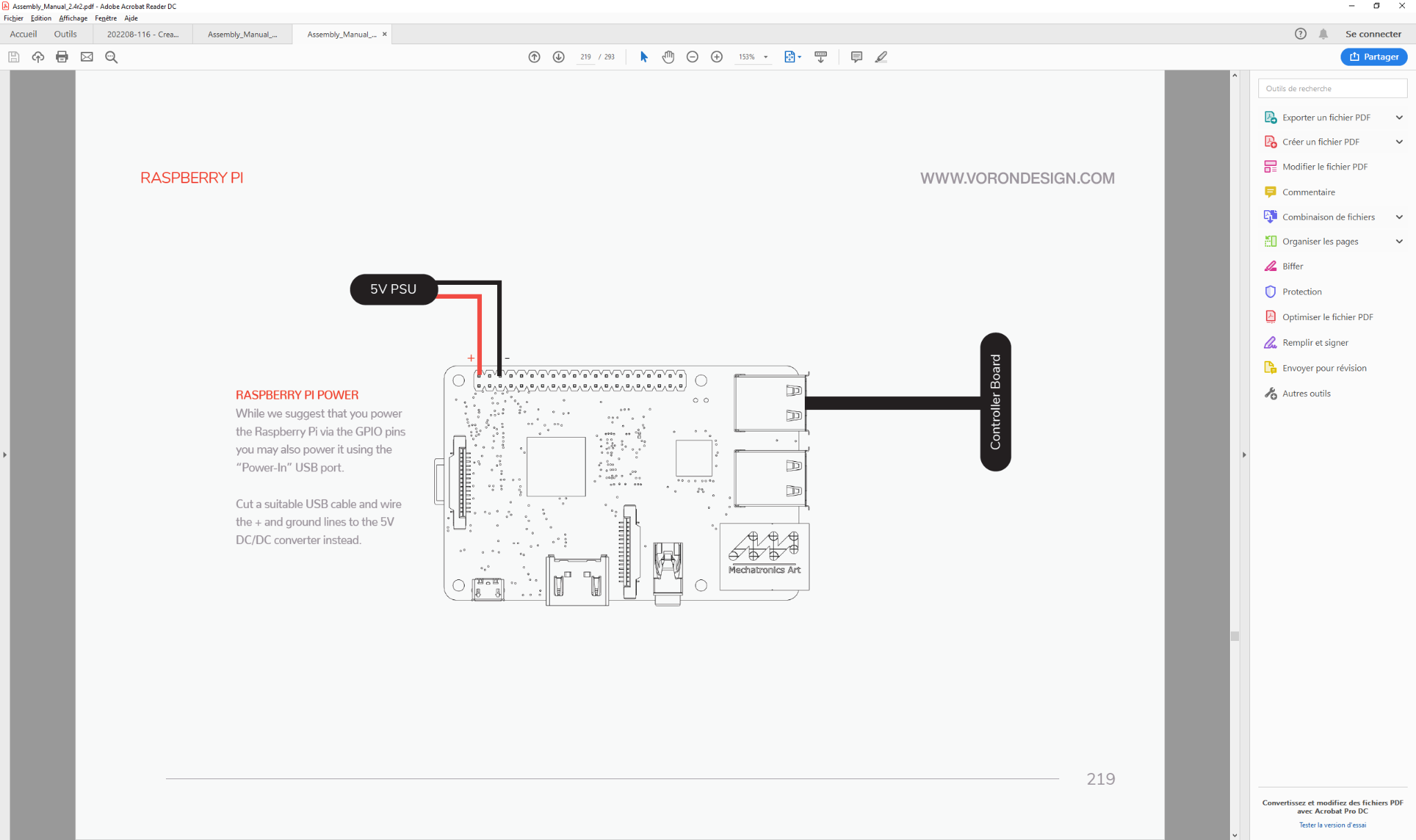Click the zoom out minus icon
The image size is (1416, 840).
pyautogui.click(x=692, y=57)
